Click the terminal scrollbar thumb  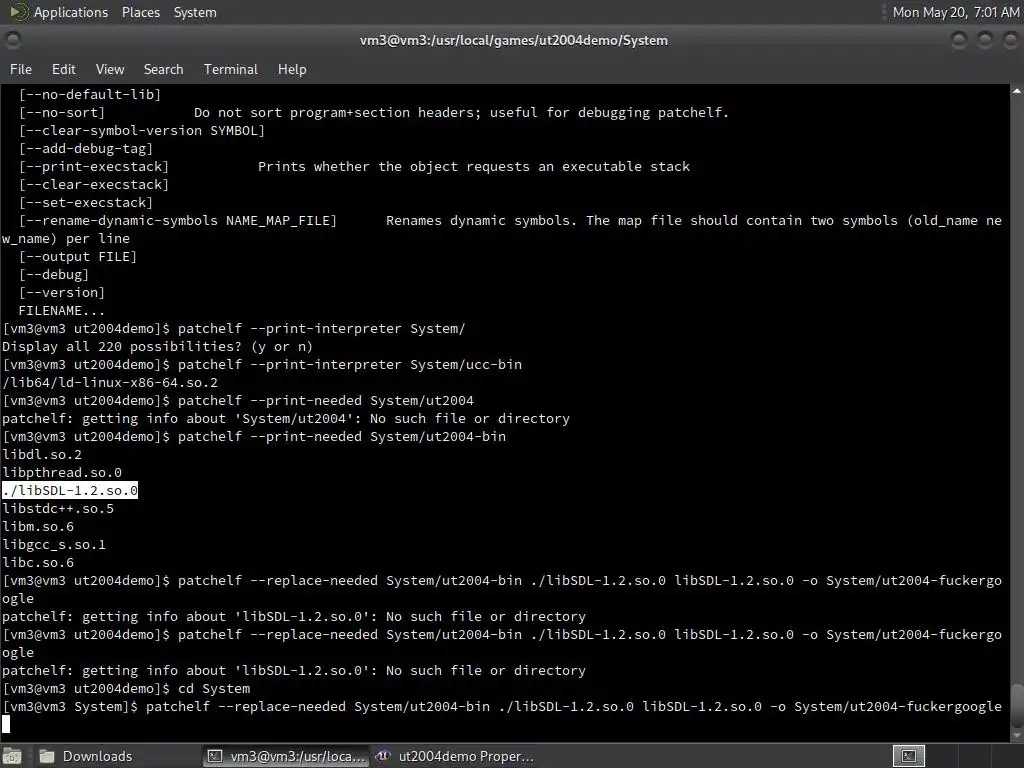click(x=1017, y=705)
